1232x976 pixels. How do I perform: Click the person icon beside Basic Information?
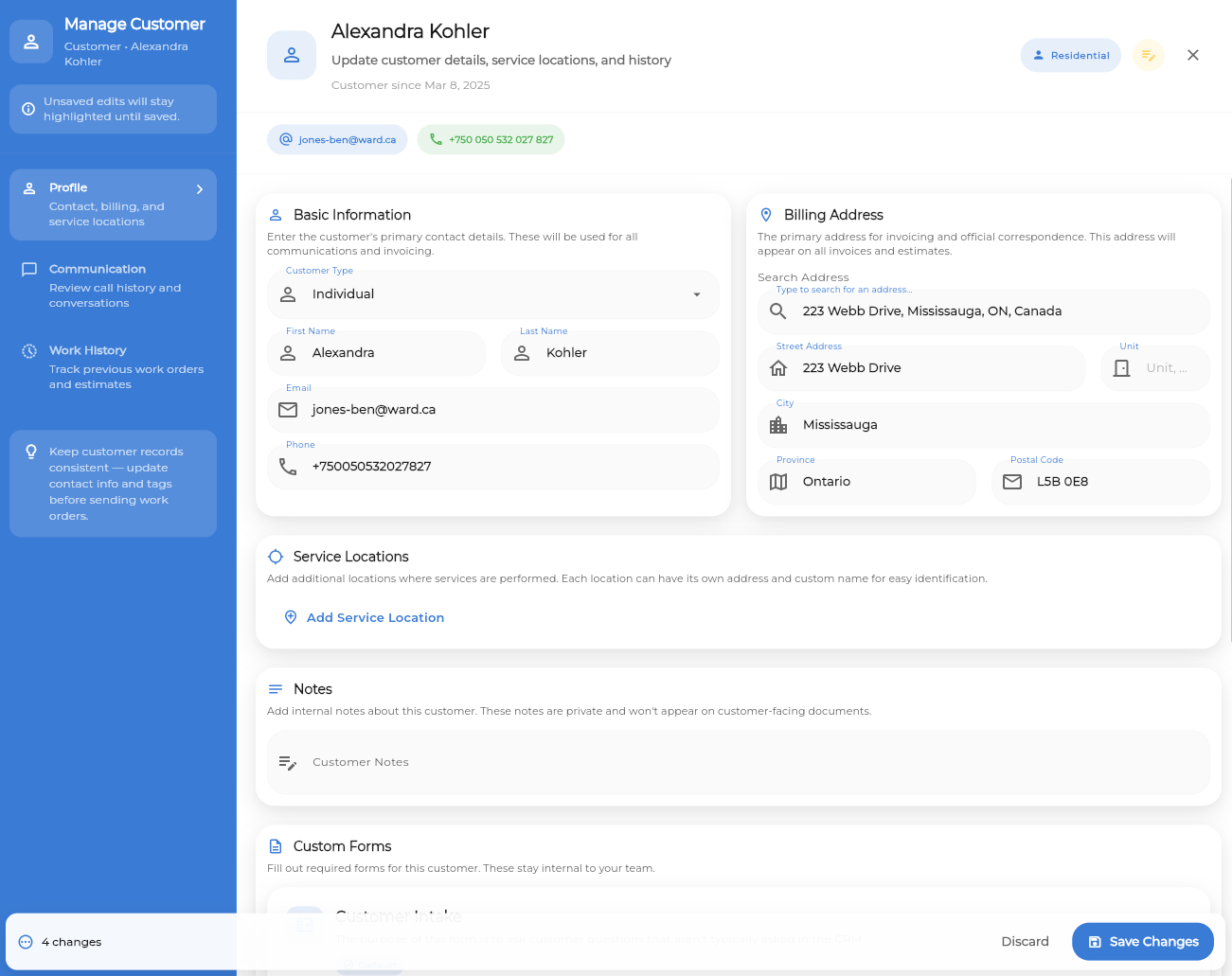[275, 214]
